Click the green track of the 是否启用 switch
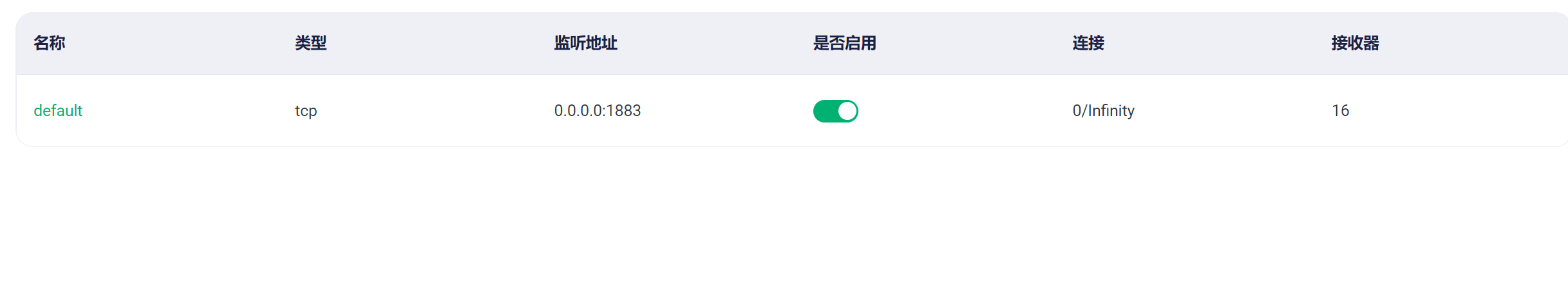This screenshot has width=1568, height=294. coord(826,111)
